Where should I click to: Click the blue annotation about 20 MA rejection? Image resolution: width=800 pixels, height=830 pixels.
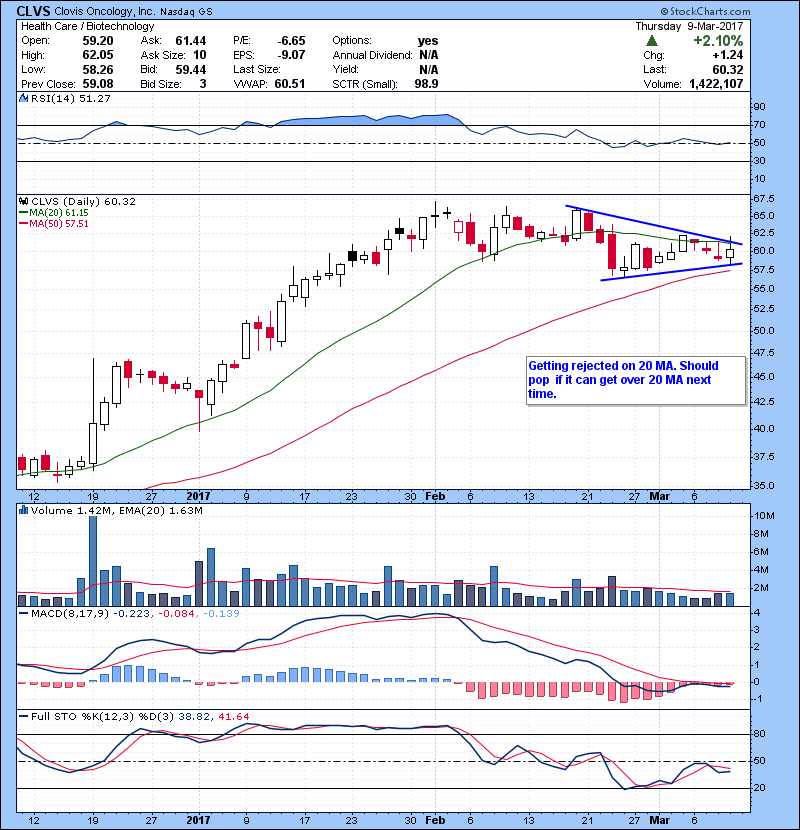pyautogui.click(x=635, y=380)
